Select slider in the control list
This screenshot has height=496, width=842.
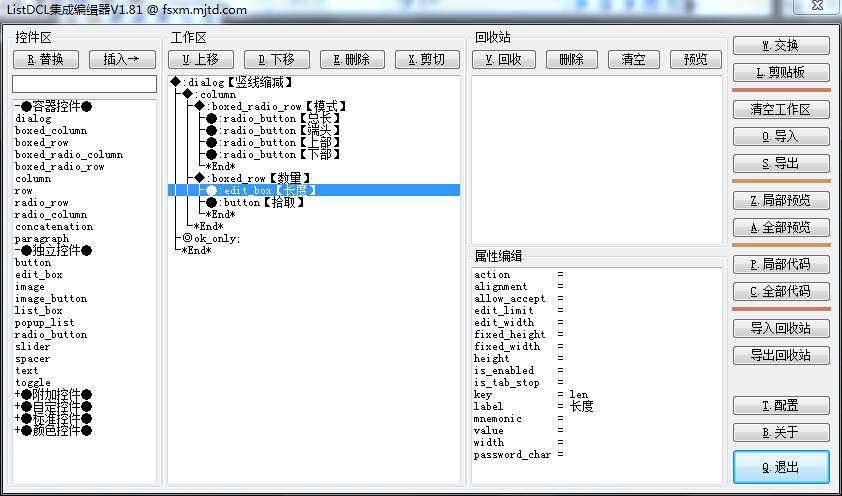point(33,346)
